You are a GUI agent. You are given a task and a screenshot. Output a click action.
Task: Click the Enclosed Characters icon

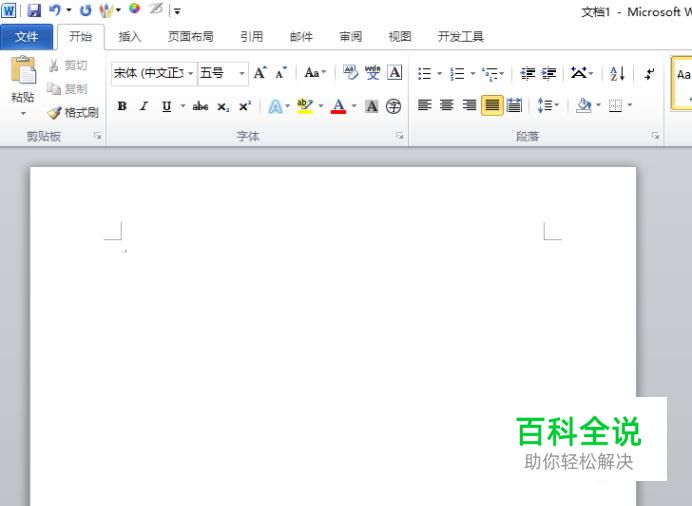point(393,106)
